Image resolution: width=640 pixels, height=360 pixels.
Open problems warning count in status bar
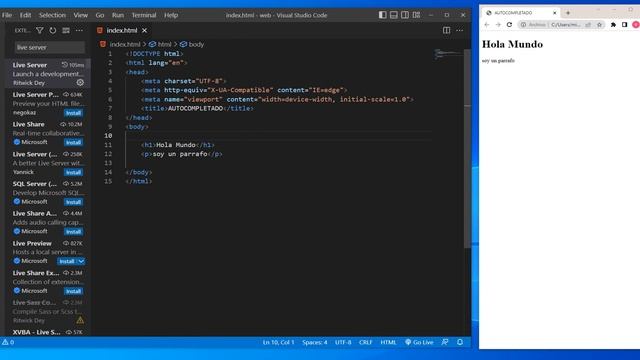[x=8, y=342]
